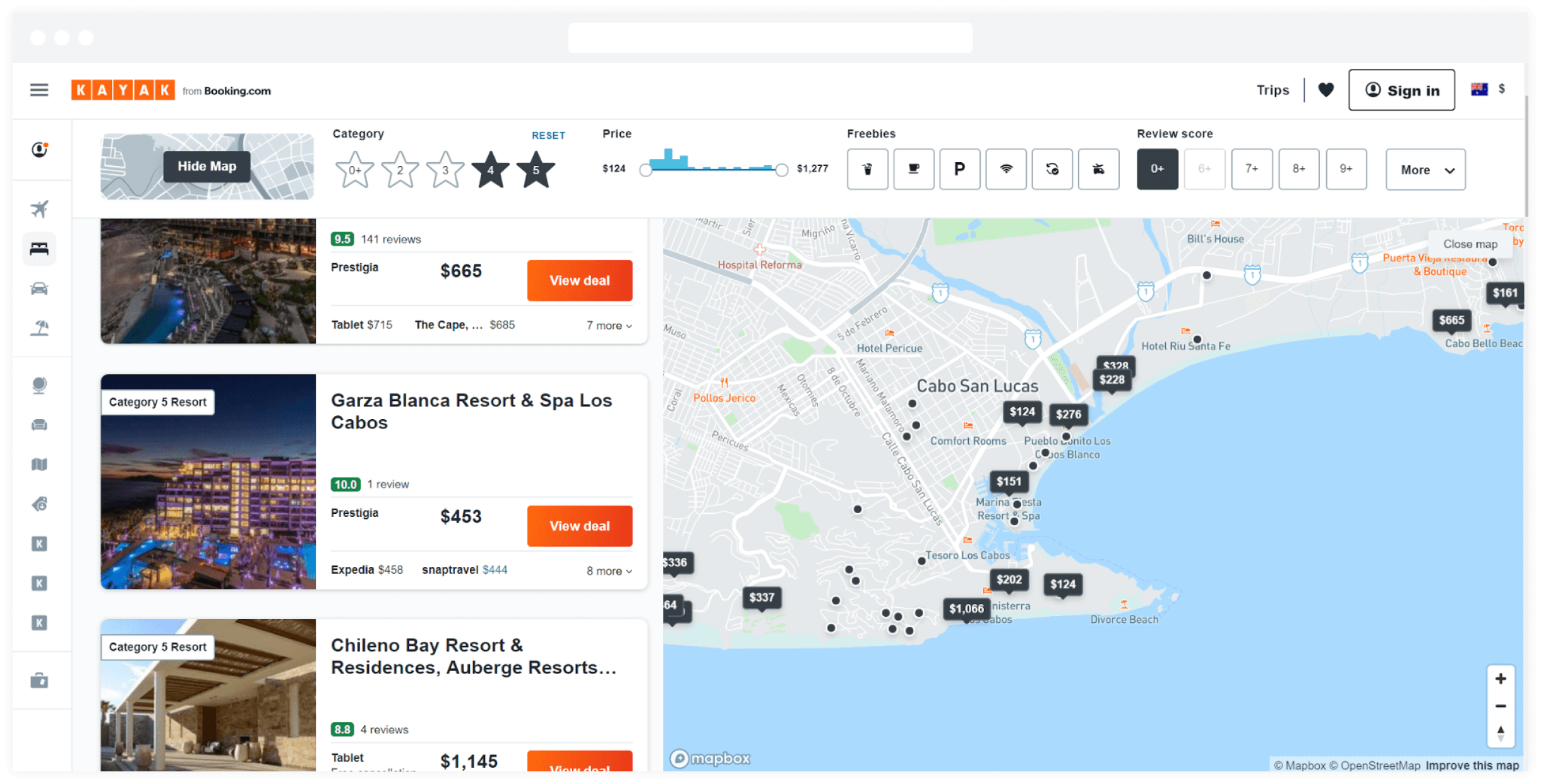The image size is (1541, 784).
Task: Select the Stays bed sidebar icon
Action: (x=39, y=249)
